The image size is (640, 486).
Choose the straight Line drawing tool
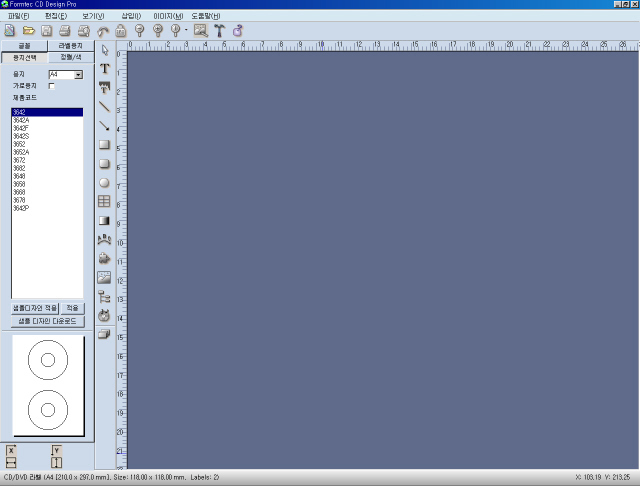coord(104,106)
